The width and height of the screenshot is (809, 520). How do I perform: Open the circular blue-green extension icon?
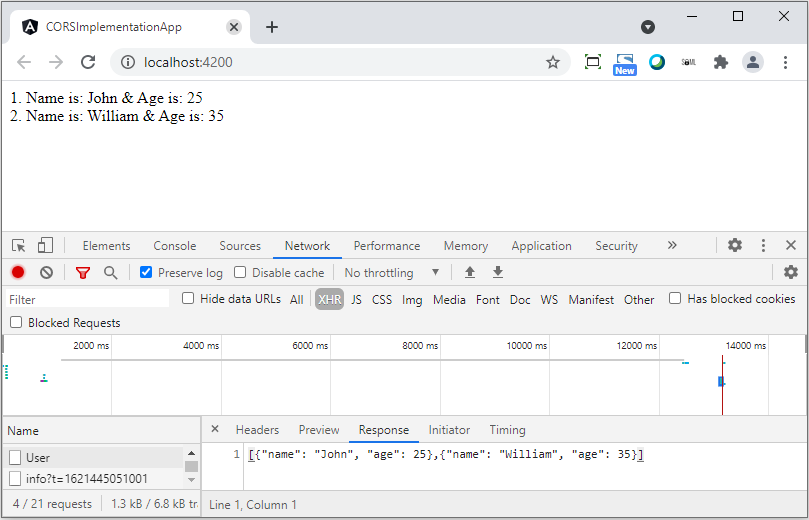point(657,62)
